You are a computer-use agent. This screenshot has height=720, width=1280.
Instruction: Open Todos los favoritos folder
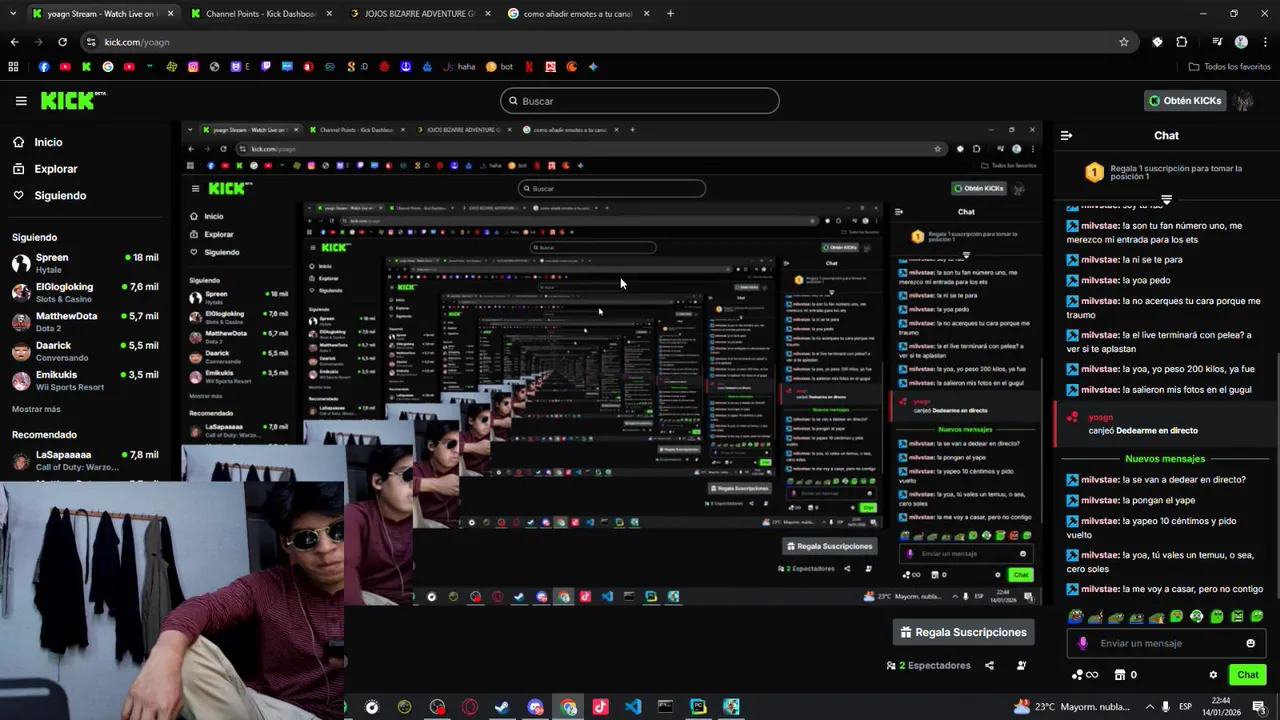point(1229,67)
